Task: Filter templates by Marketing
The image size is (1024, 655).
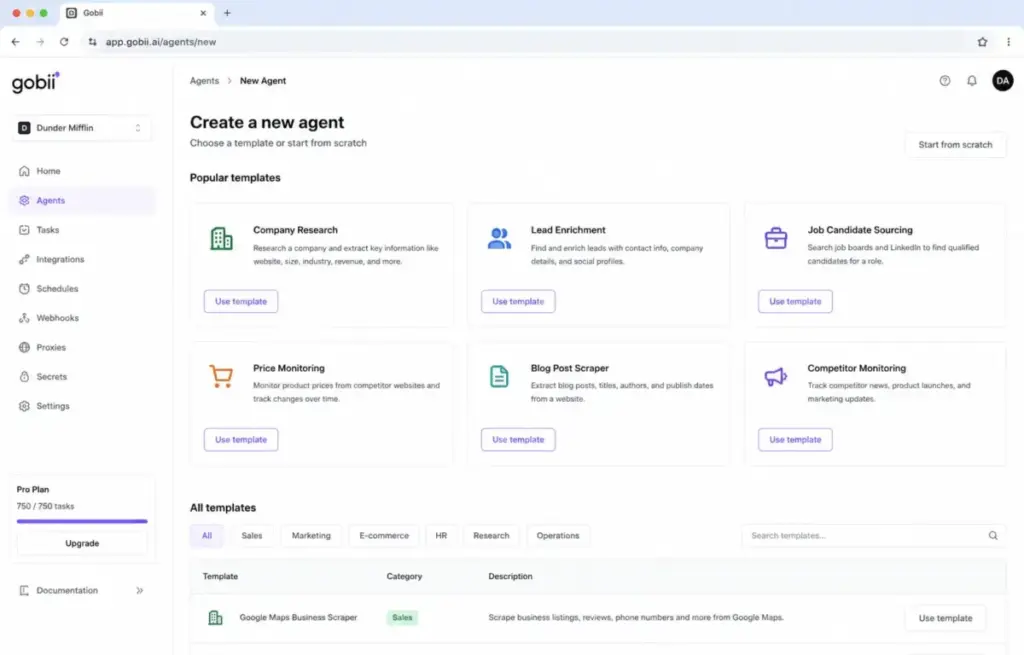Action: point(311,535)
